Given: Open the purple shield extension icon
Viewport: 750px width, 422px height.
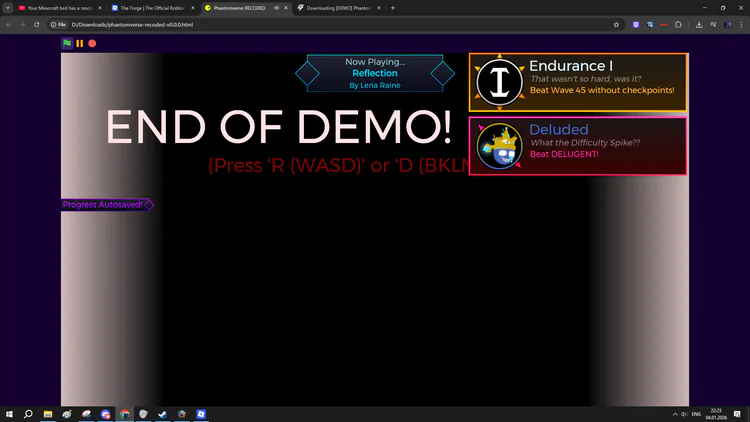Looking at the screenshot, I should click(636, 24).
